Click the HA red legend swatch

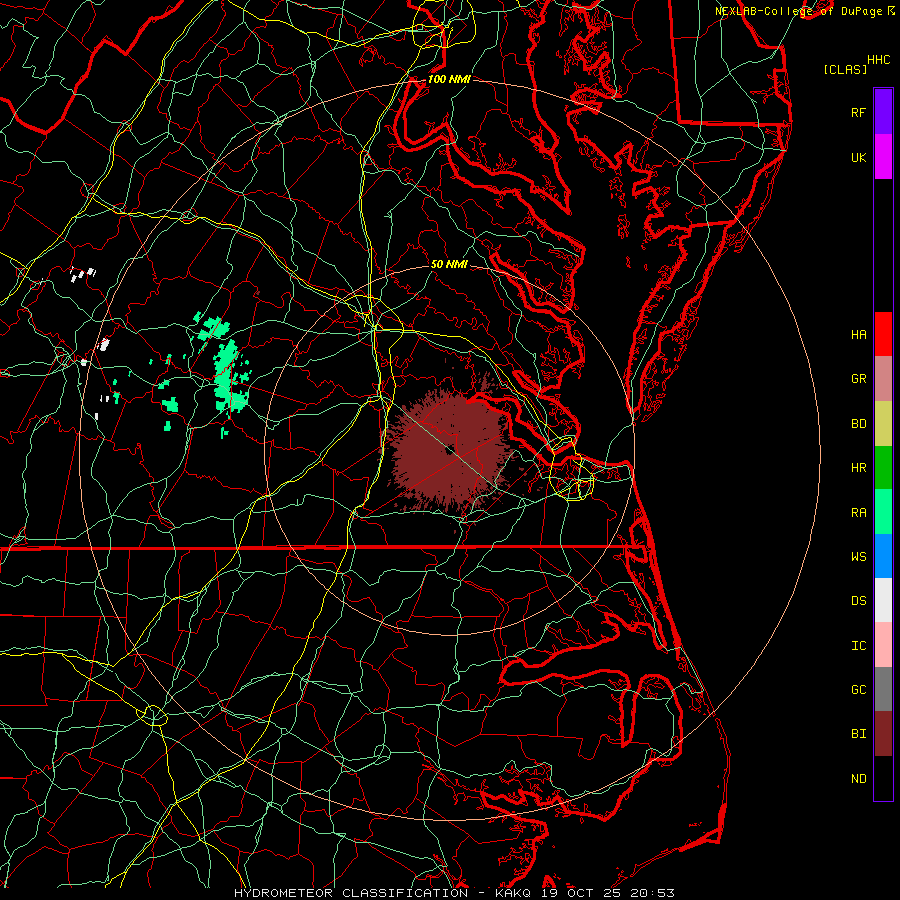tap(883, 334)
